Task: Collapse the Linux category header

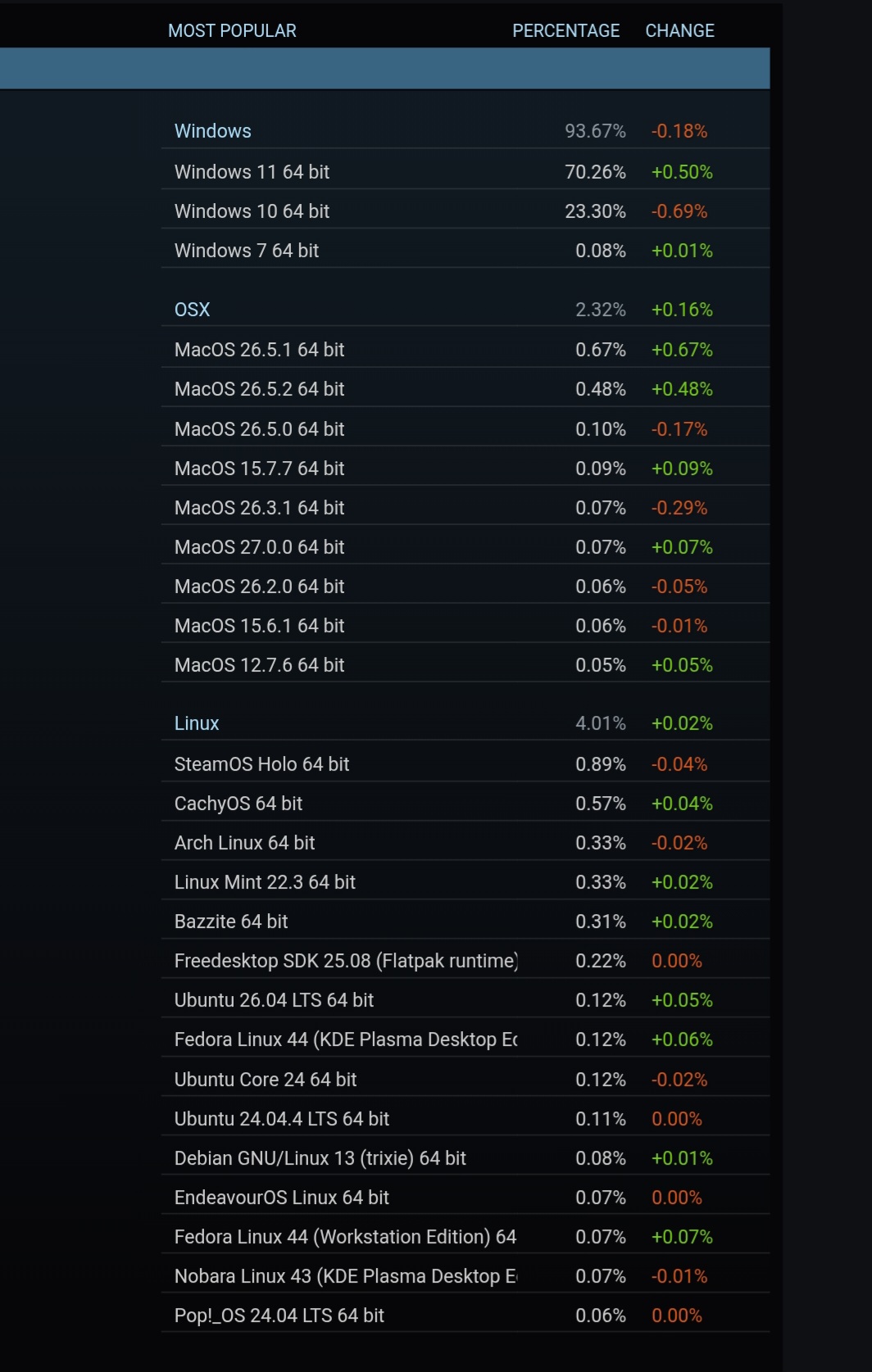Action: click(x=465, y=723)
